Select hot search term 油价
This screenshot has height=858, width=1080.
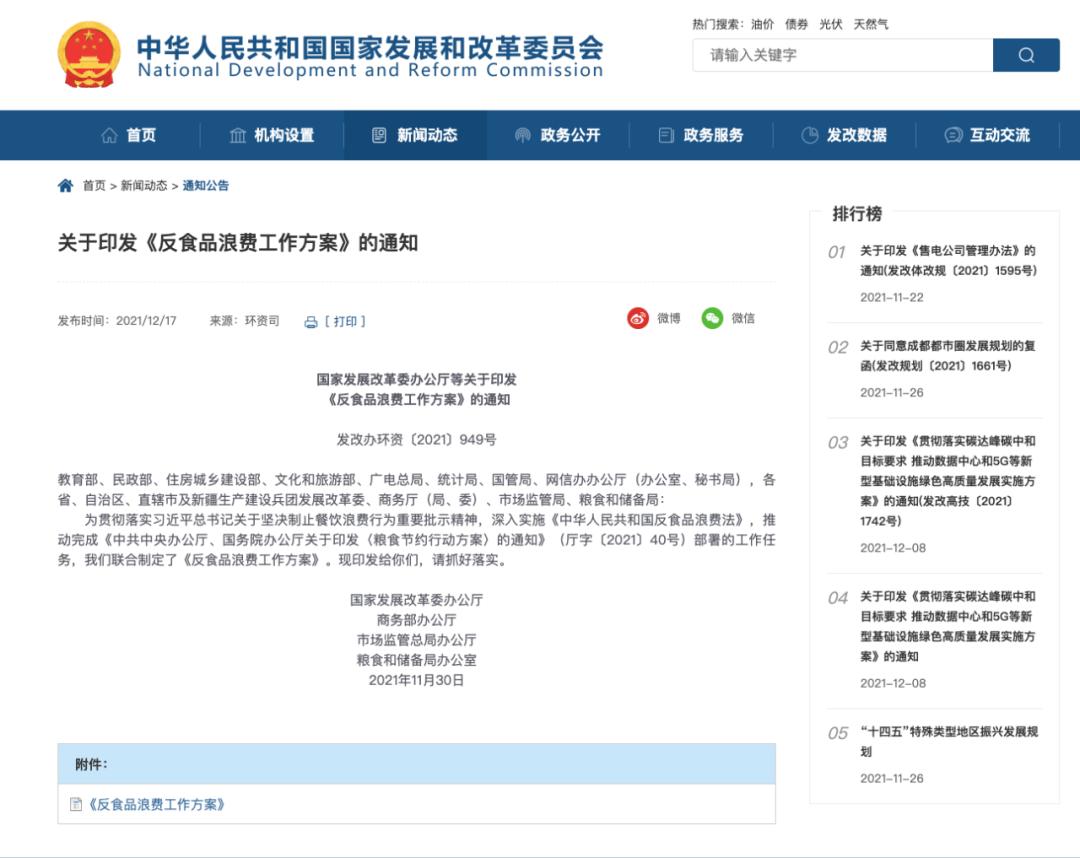click(762, 24)
